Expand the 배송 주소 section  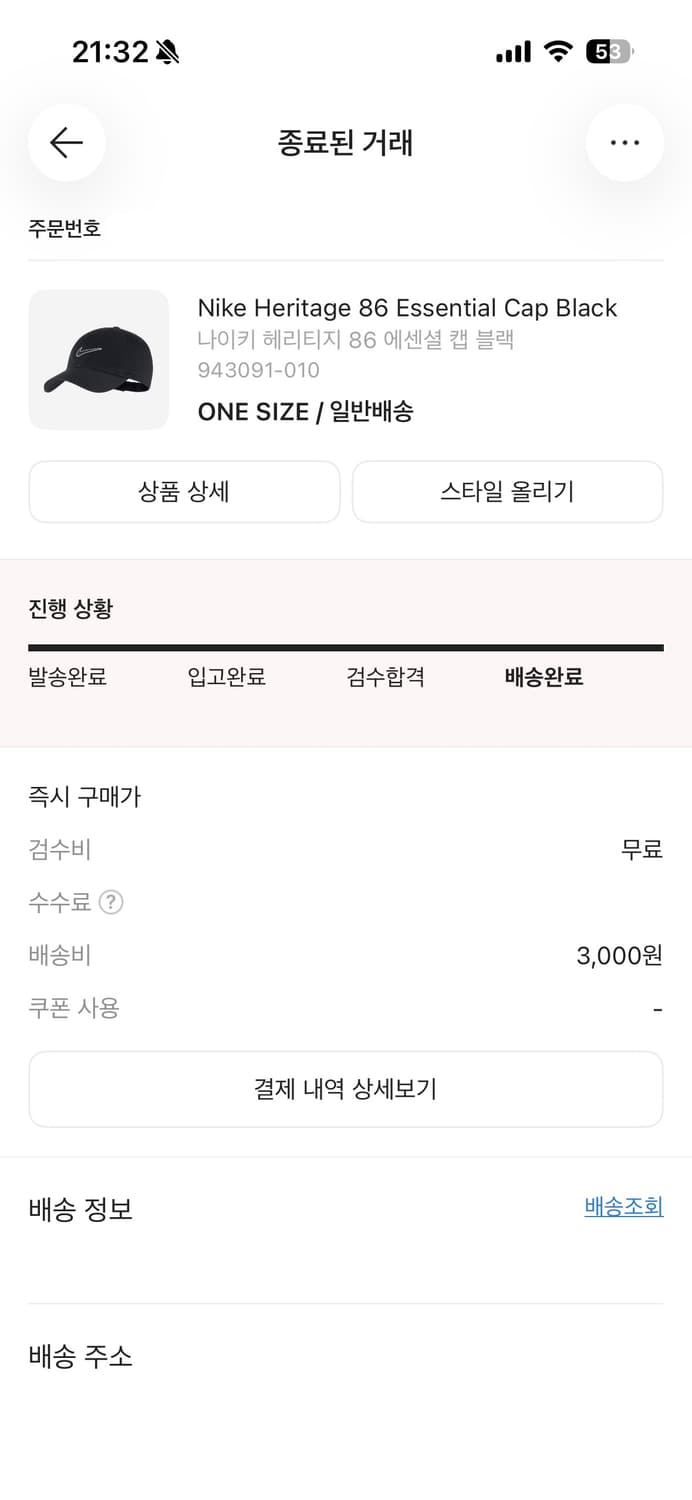click(80, 1357)
